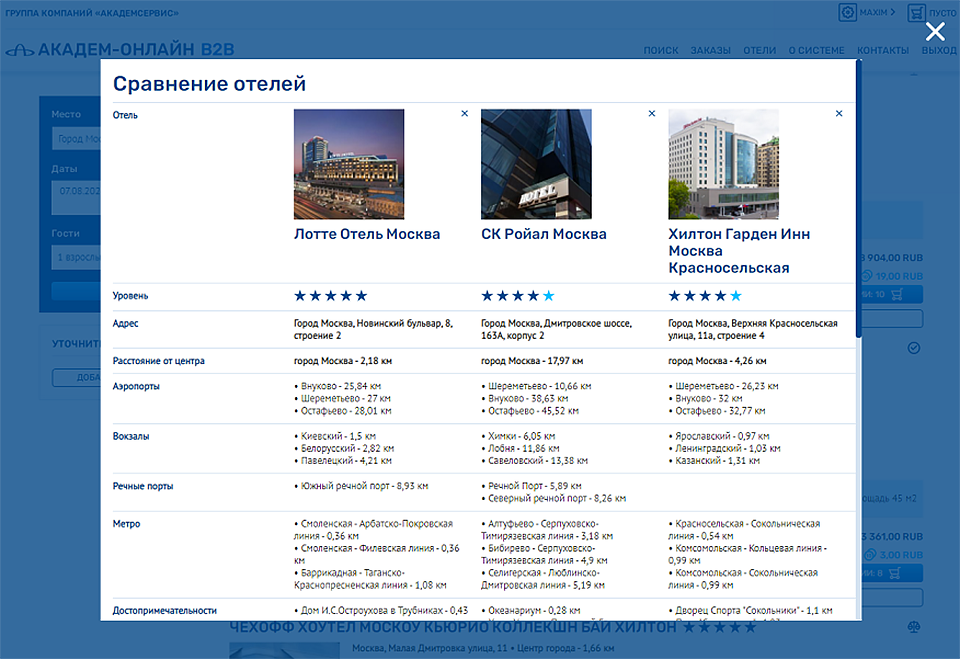
Task: Click the star rating of Хилтон Гарден Инн
Action: click(x=705, y=296)
